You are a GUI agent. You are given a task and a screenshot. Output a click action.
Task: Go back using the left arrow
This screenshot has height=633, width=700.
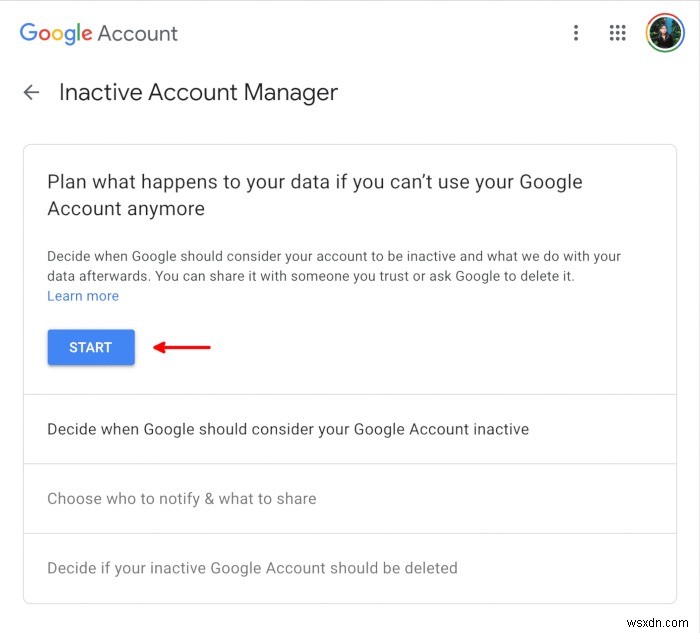click(32, 93)
